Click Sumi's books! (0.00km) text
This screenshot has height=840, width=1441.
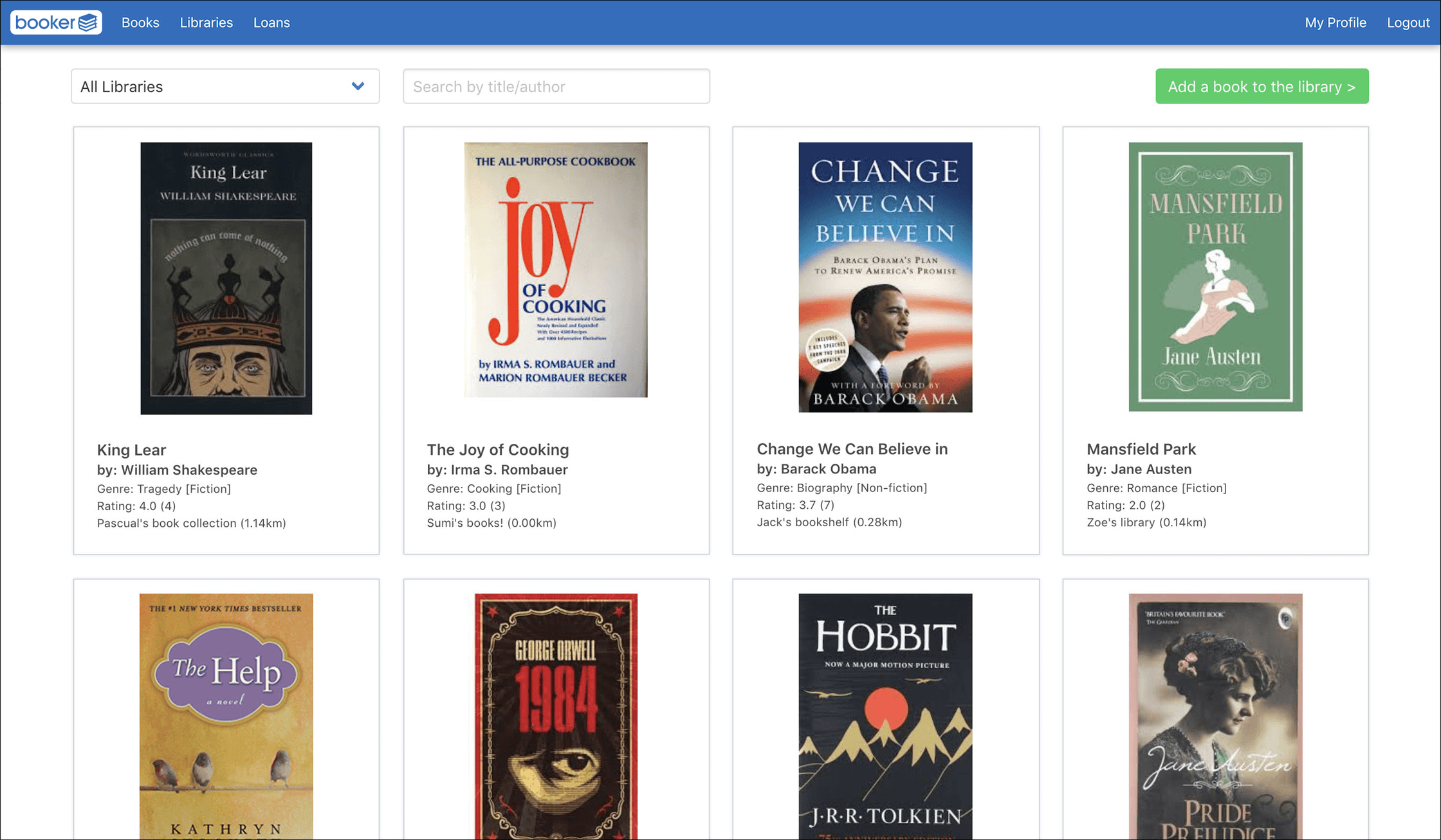(491, 524)
